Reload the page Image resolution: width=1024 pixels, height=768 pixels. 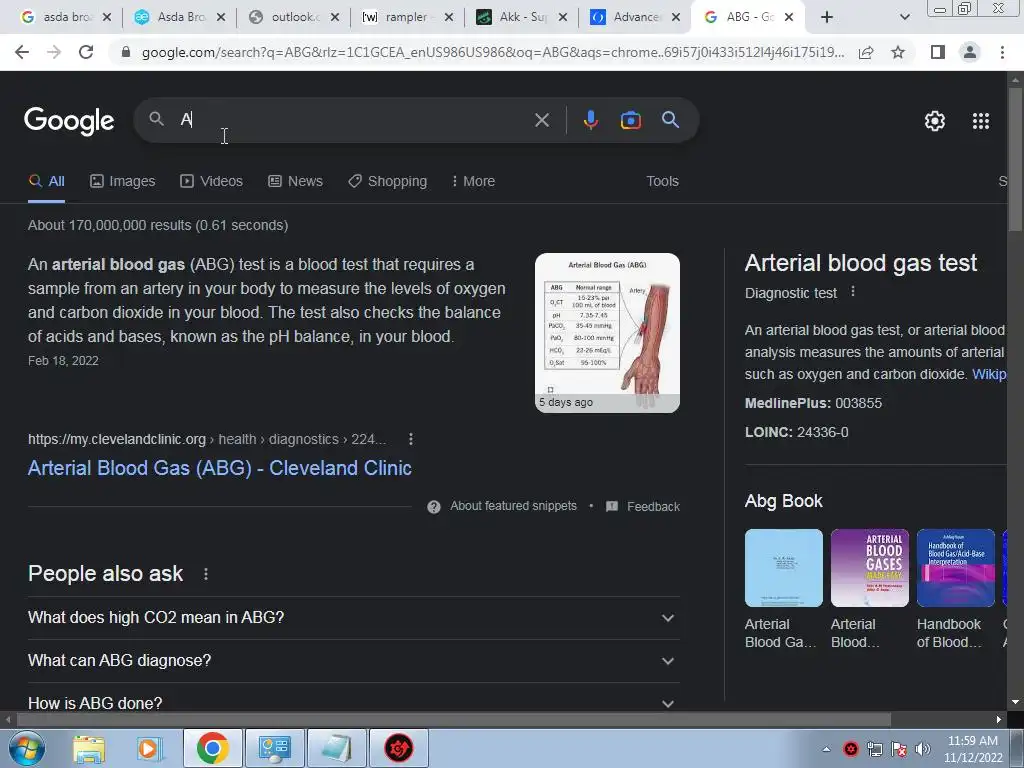tap(86, 52)
